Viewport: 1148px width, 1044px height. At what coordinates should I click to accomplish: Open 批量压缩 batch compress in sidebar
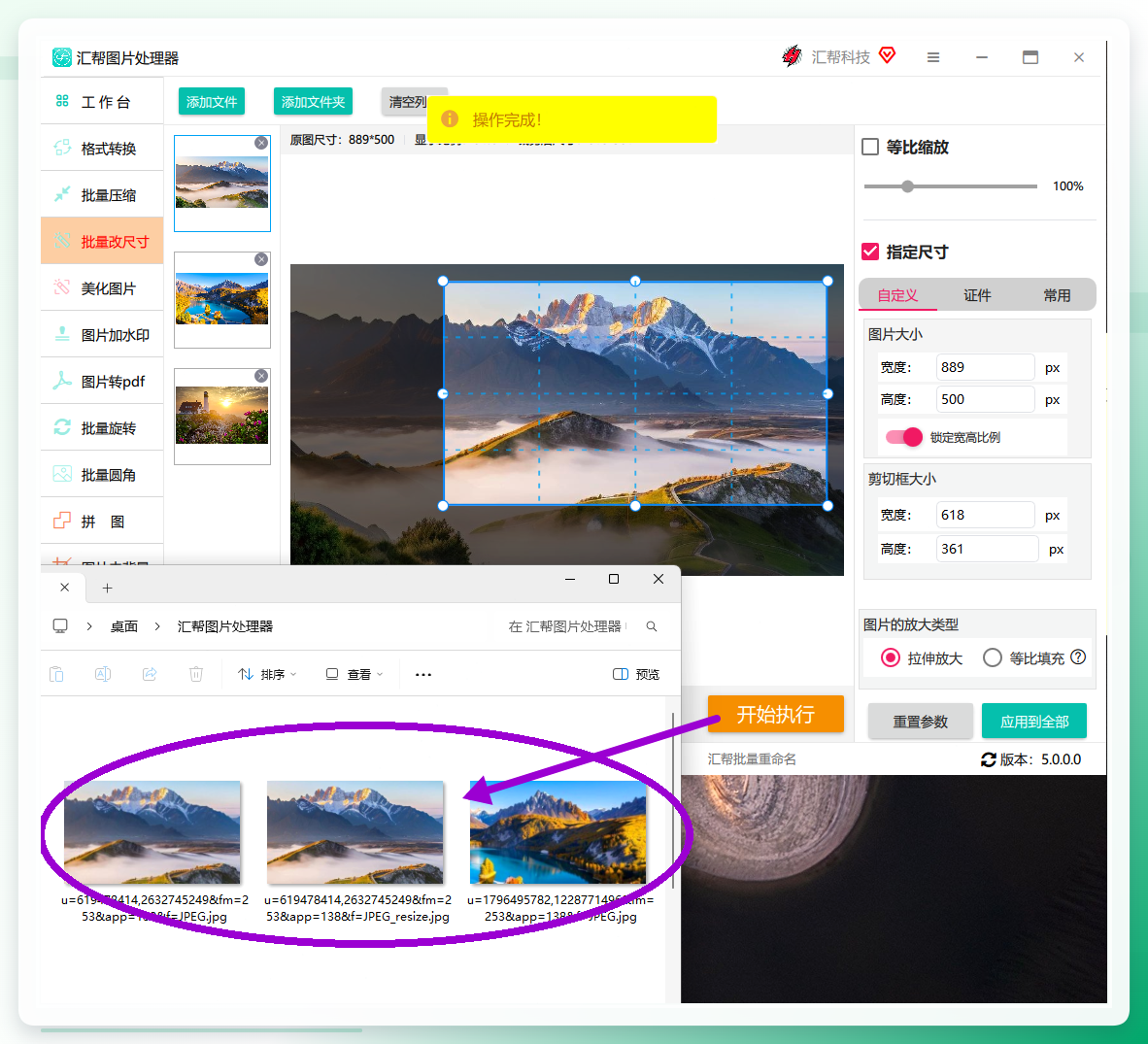tap(102, 195)
